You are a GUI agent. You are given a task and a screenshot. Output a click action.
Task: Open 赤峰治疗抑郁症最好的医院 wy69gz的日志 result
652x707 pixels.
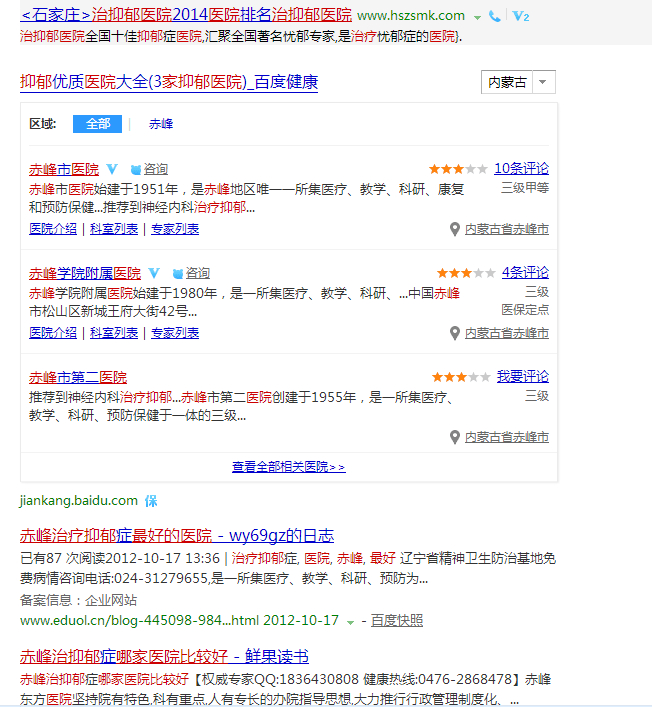pos(177,536)
